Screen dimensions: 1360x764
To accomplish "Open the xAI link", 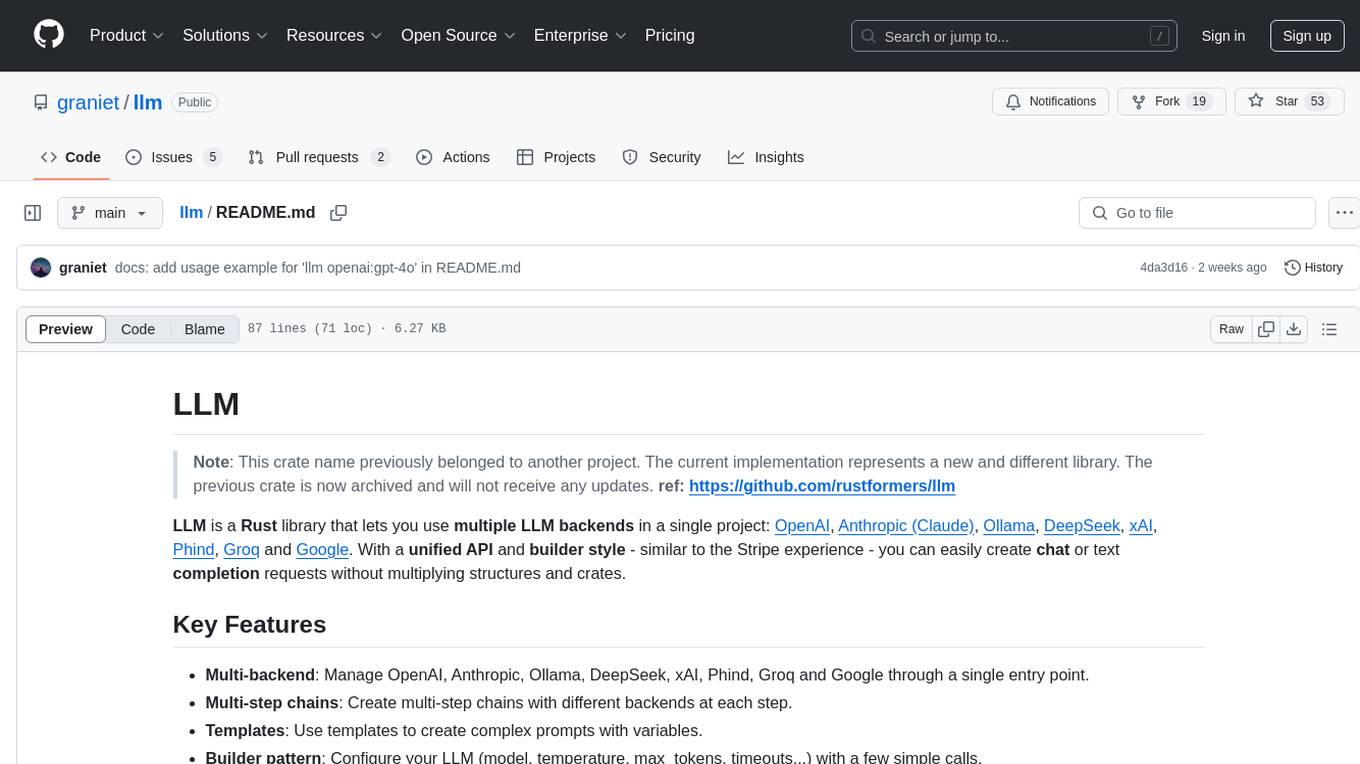I will (1141, 525).
